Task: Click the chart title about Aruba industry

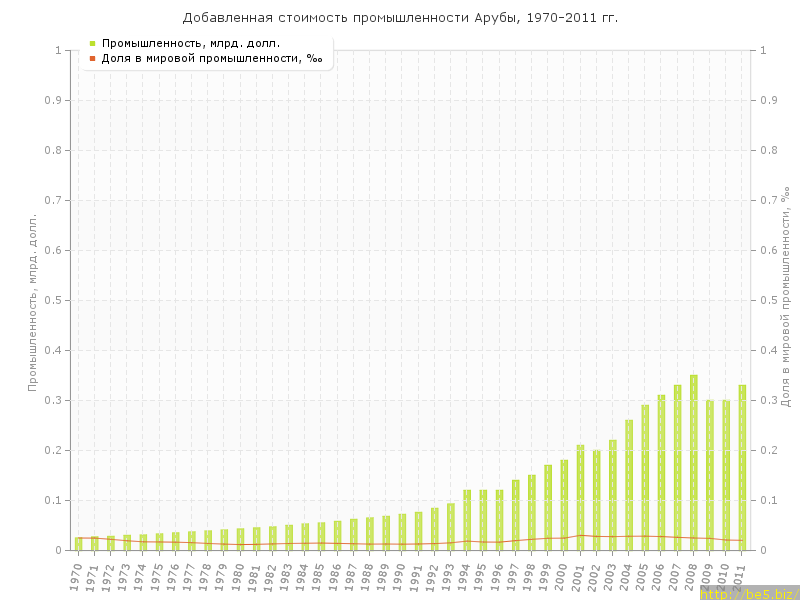Action: [400, 18]
